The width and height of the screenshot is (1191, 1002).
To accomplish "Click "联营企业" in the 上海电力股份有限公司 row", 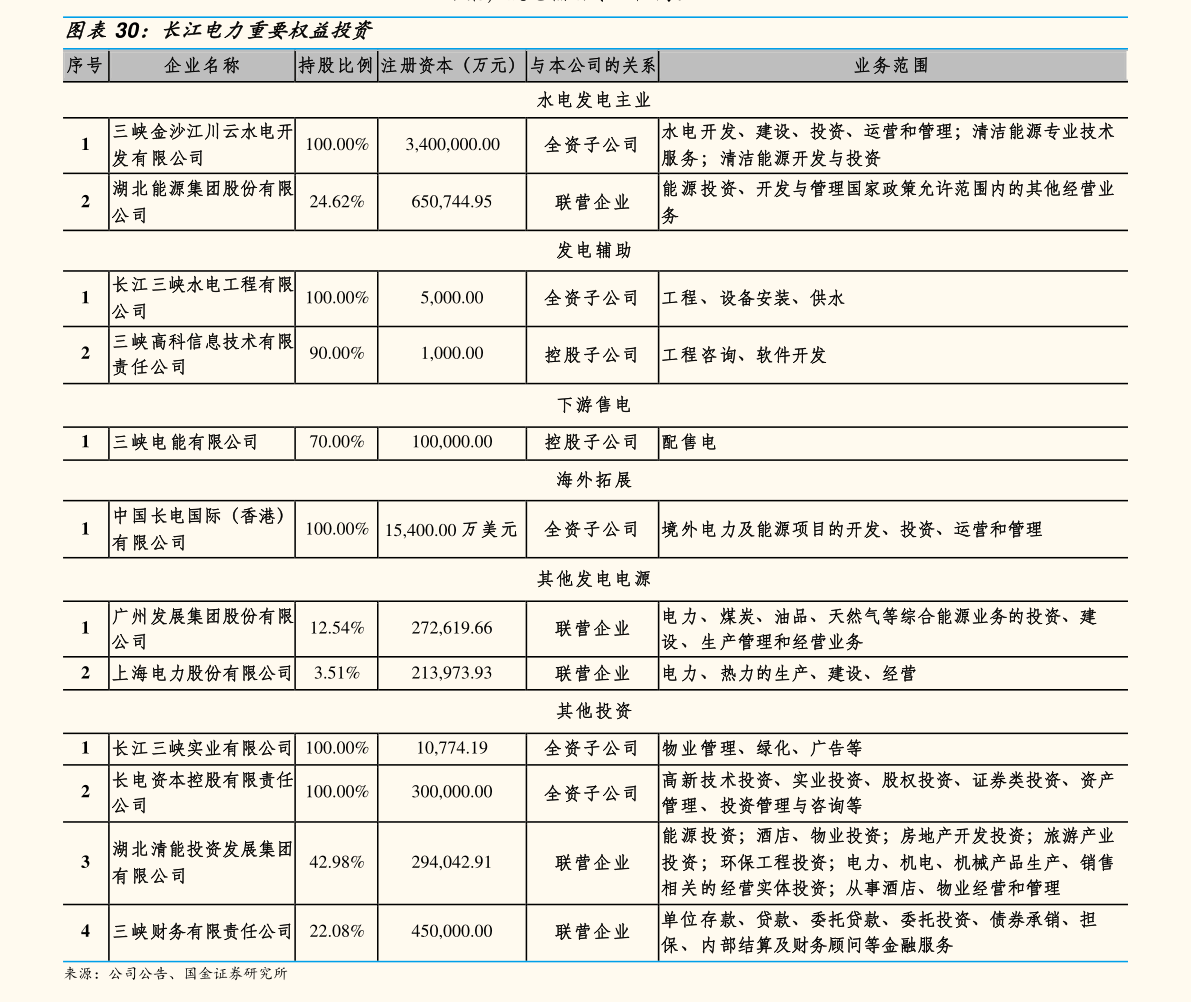I will click(592, 674).
